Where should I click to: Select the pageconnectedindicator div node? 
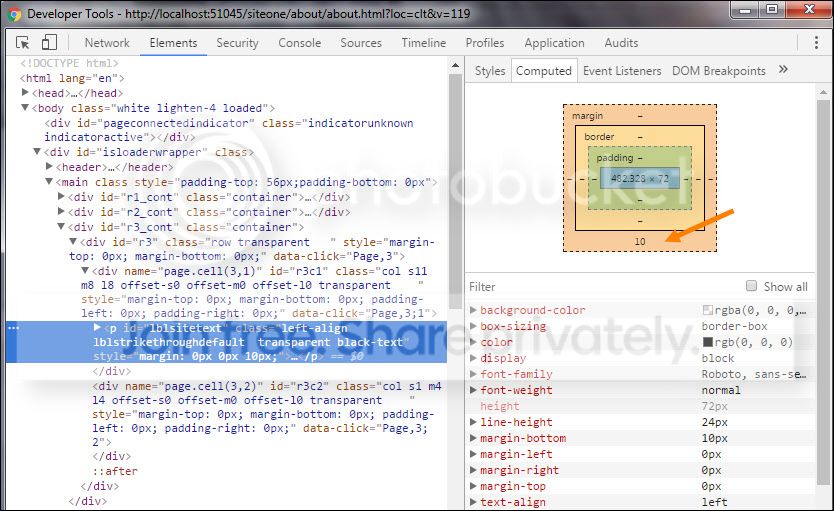tap(229, 130)
